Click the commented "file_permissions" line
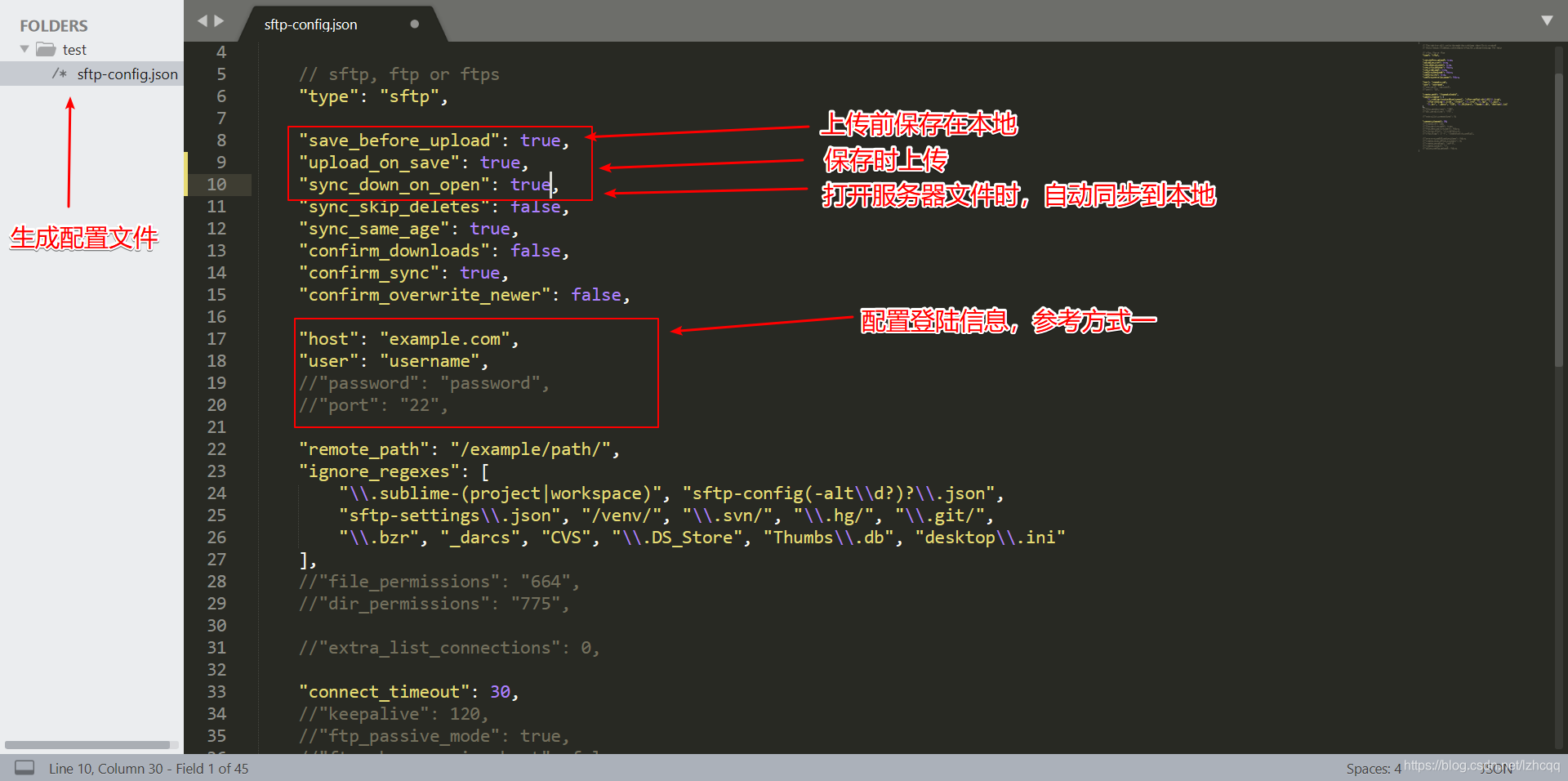The image size is (1568, 781). 439,582
